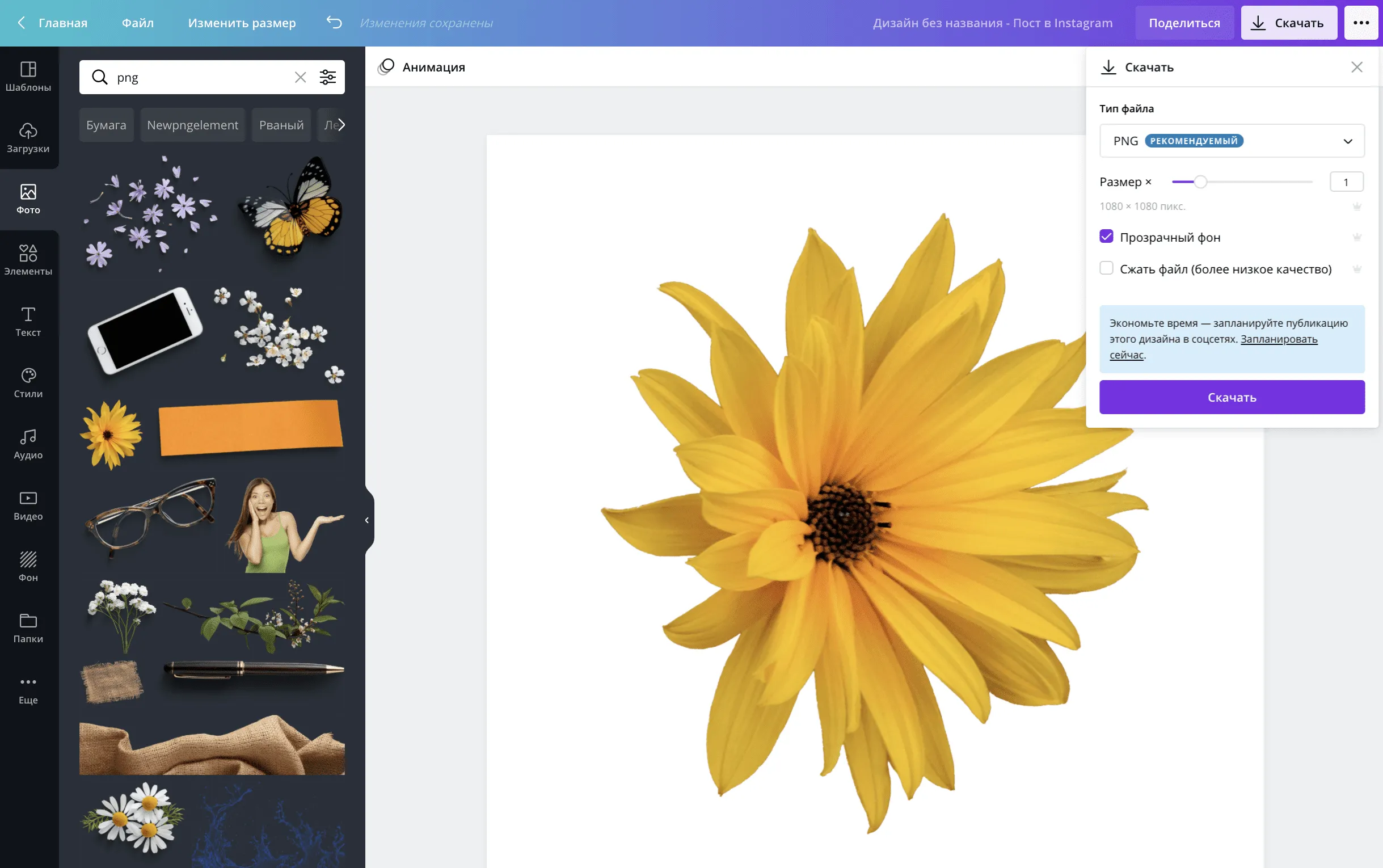Viewport: 1383px width, 868px height.
Task: Select the white bouquet stems thumbnail
Action: click(x=121, y=616)
